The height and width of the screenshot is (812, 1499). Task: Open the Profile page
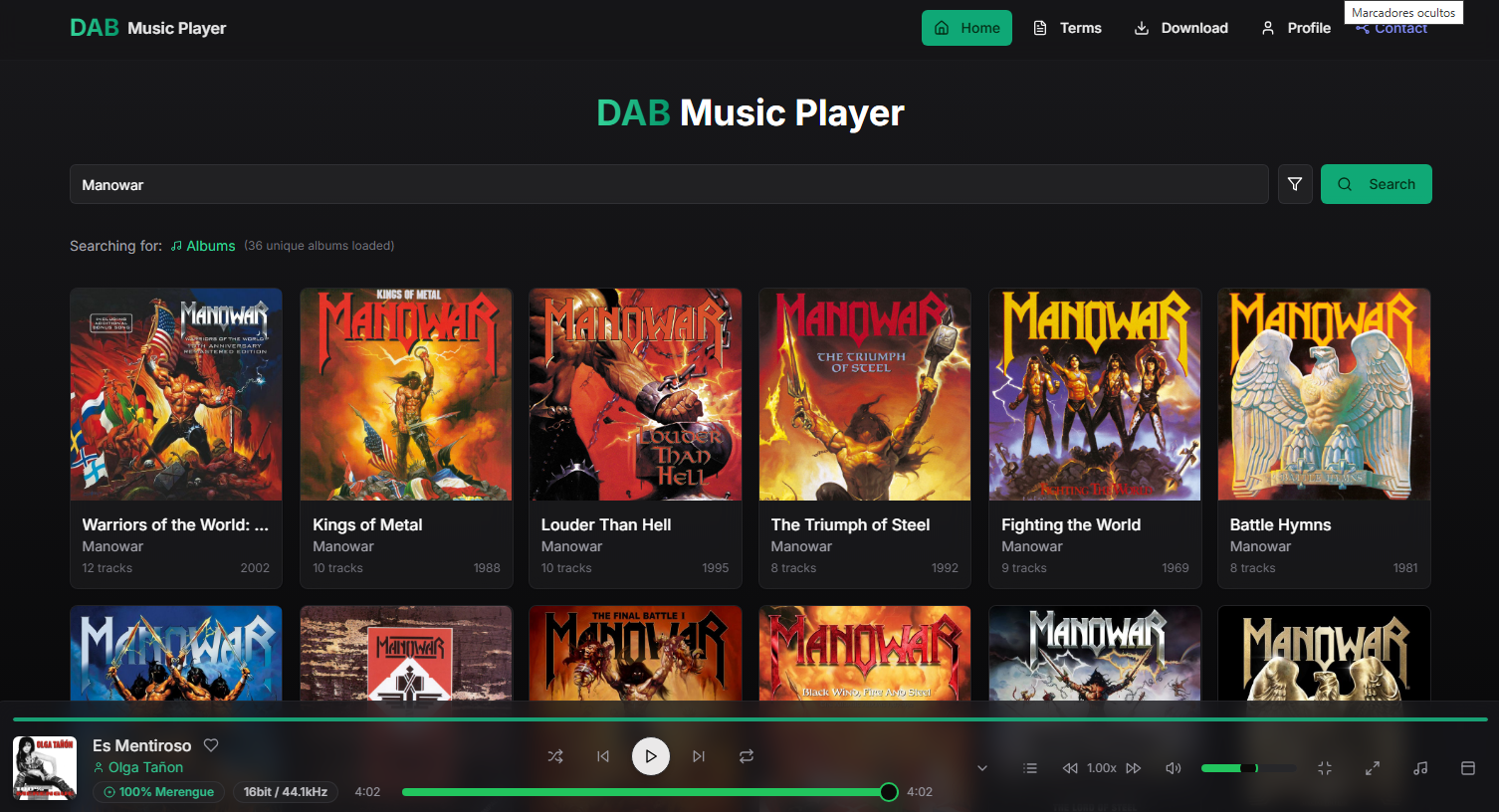point(1296,28)
